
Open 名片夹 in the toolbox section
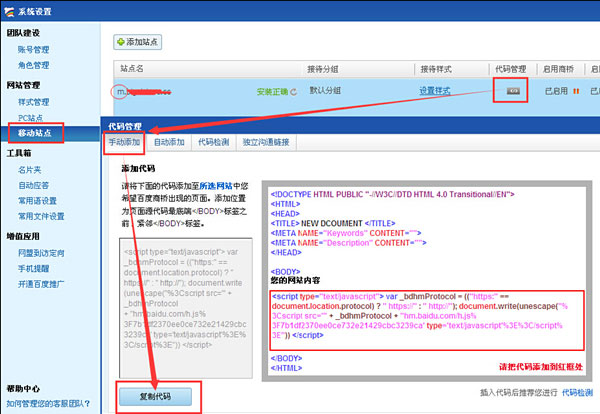click(x=29, y=170)
